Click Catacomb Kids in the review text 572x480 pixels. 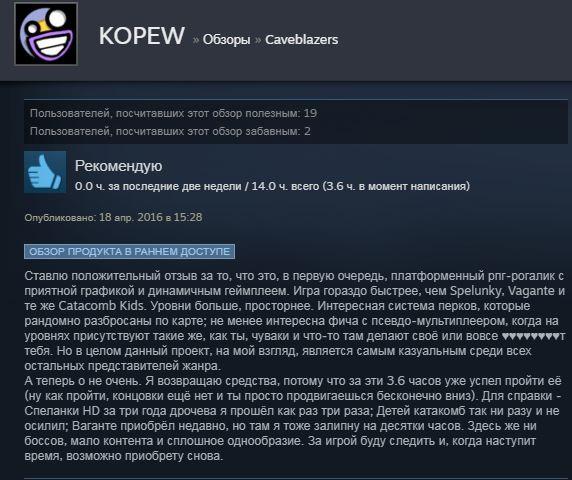tap(101, 306)
